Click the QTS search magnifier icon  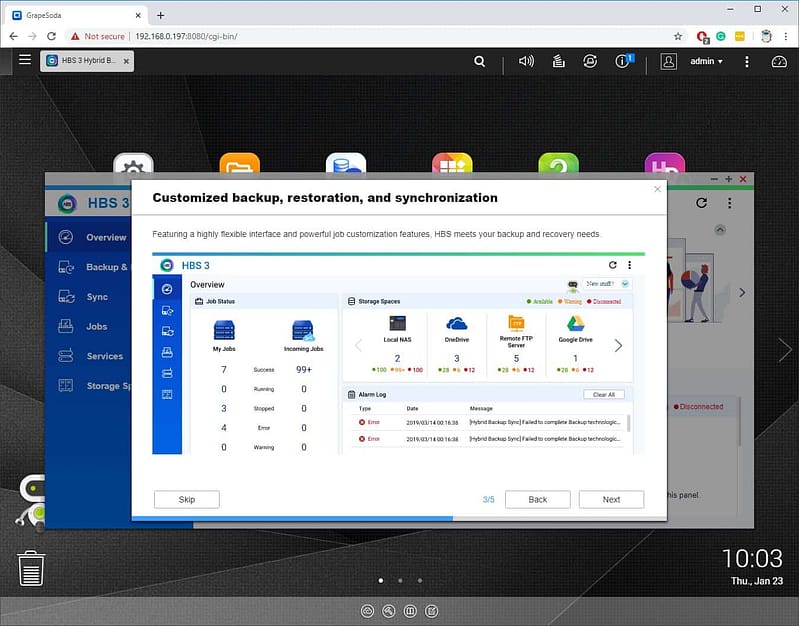click(479, 62)
